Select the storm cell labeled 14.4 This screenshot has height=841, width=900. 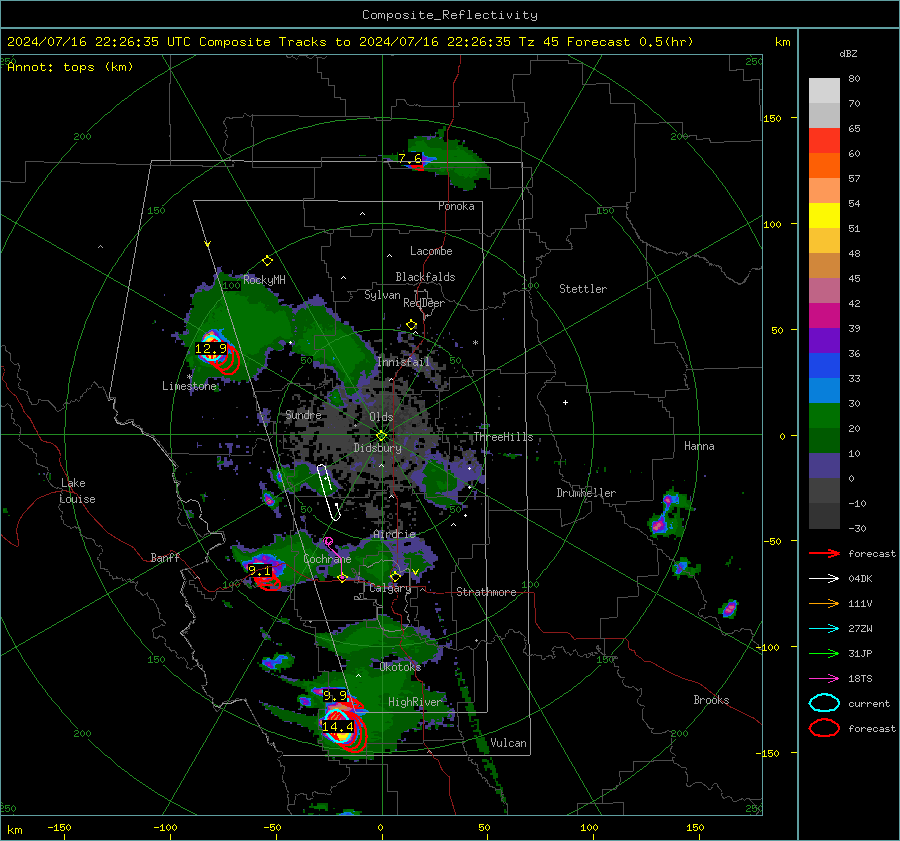(338, 726)
